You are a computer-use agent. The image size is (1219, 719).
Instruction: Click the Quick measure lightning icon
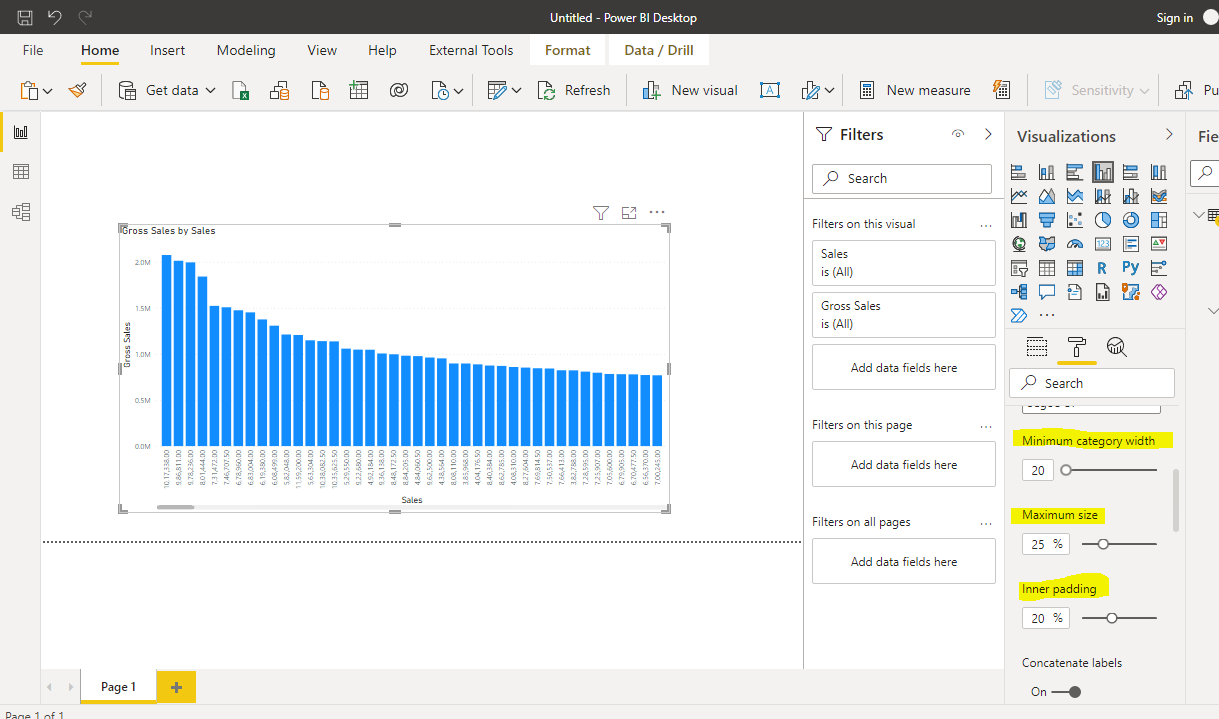1001,90
